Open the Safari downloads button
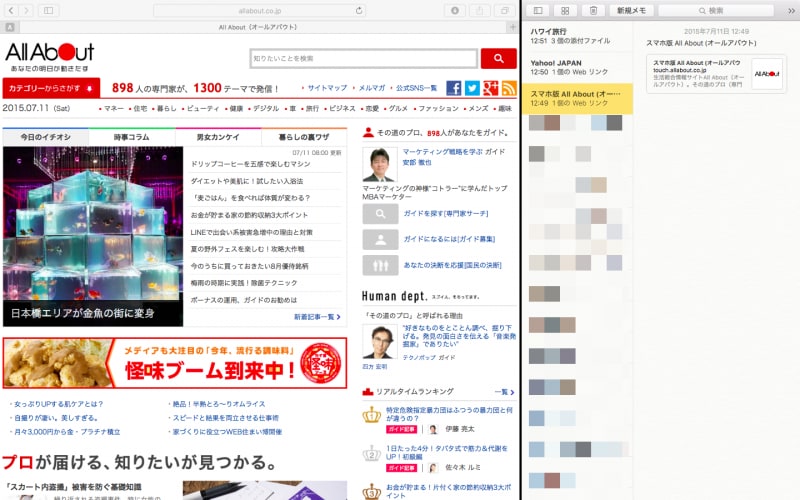The image size is (800, 500). tap(455, 10)
